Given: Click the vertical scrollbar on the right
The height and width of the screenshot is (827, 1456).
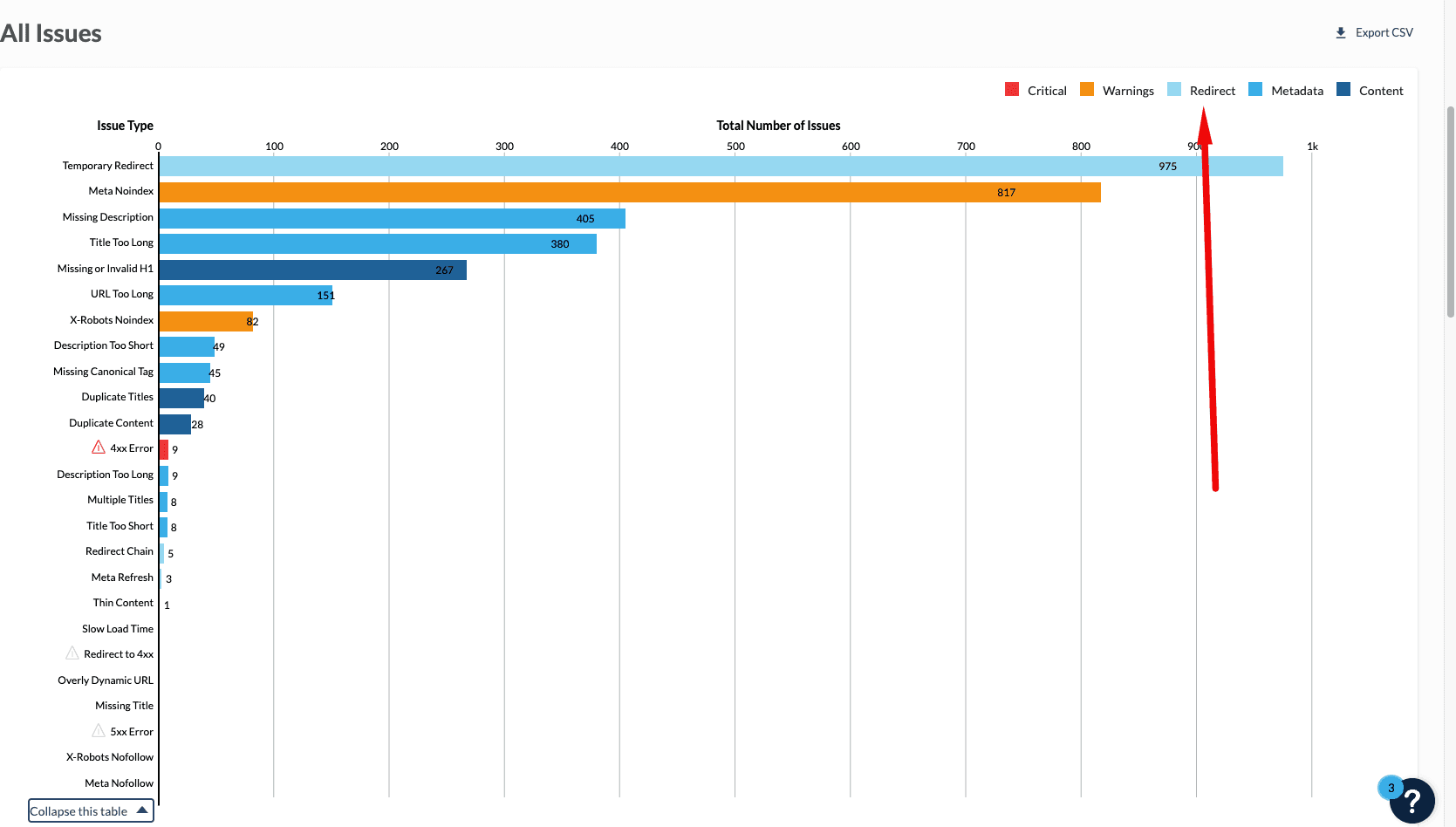Looking at the screenshot, I should (x=1450, y=209).
